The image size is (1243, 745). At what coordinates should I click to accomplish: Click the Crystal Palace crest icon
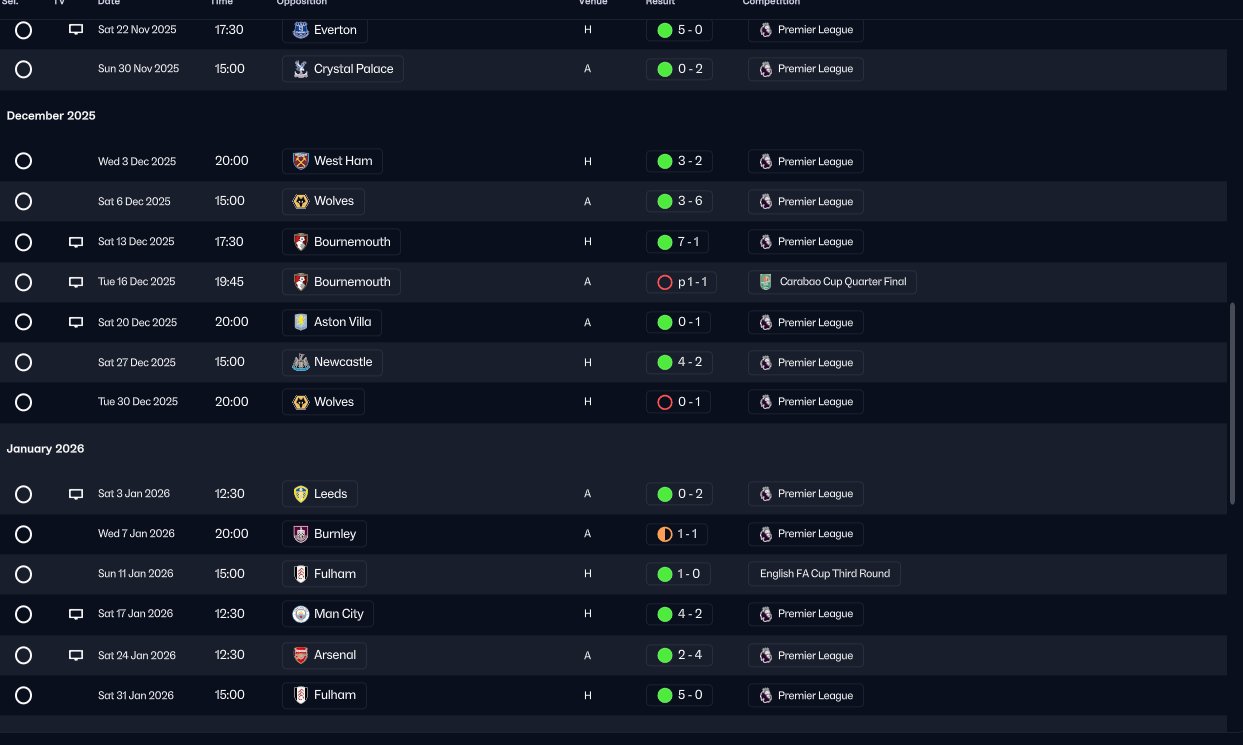coord(301,69)
